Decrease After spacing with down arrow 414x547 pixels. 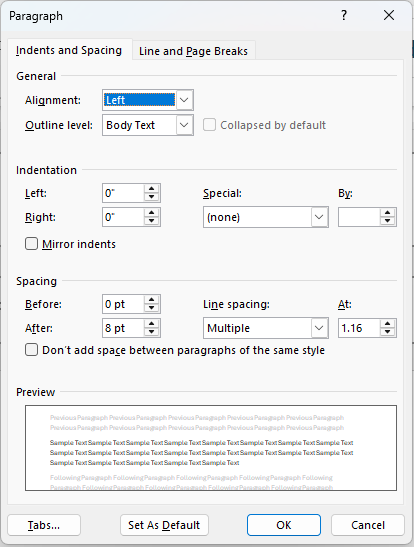[151, 332]
